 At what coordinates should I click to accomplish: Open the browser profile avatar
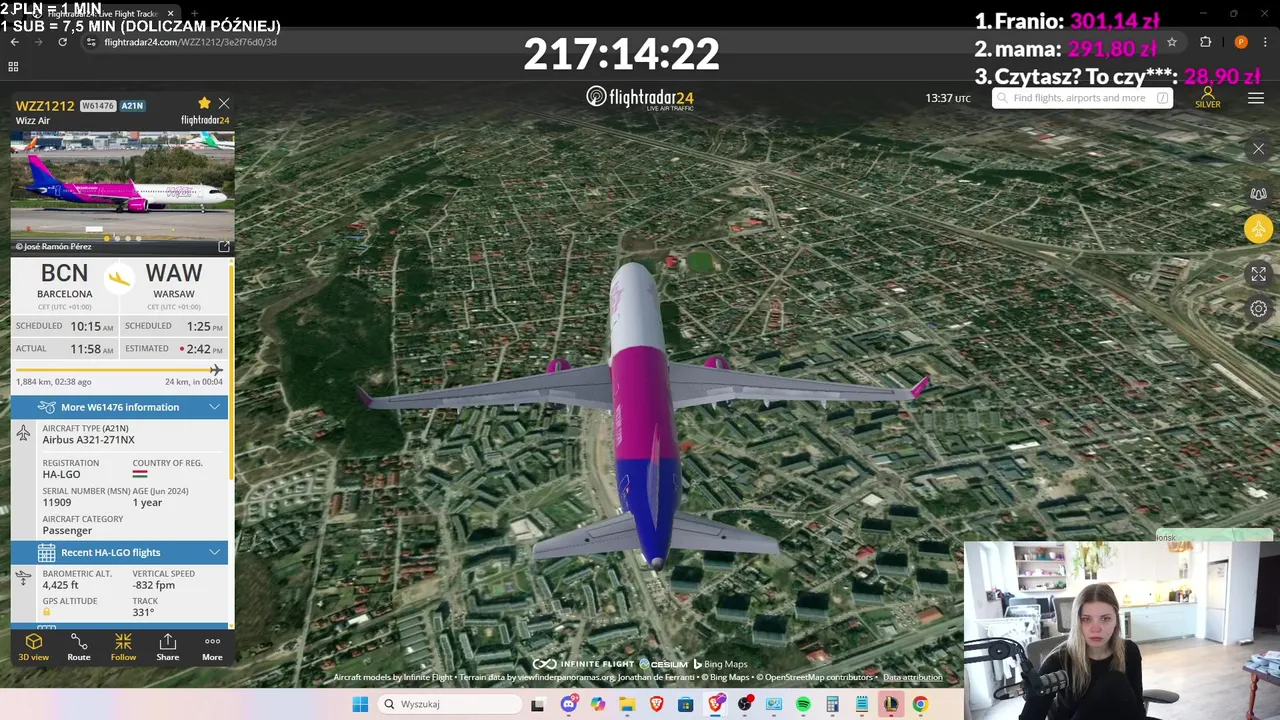[x=1241, y=42]
